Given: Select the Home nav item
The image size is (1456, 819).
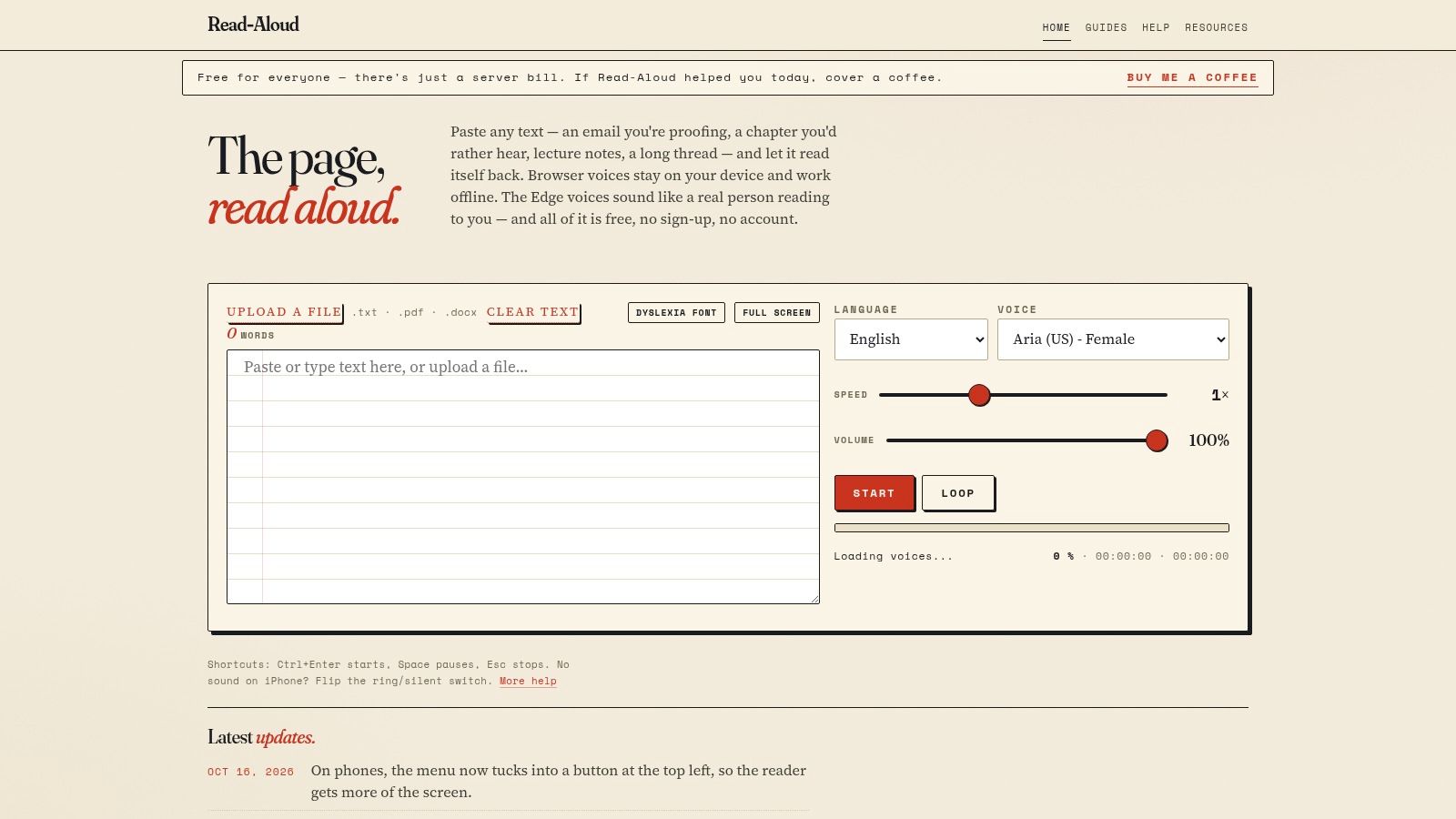Looking at the screenshot, I should click(1056, 27).
